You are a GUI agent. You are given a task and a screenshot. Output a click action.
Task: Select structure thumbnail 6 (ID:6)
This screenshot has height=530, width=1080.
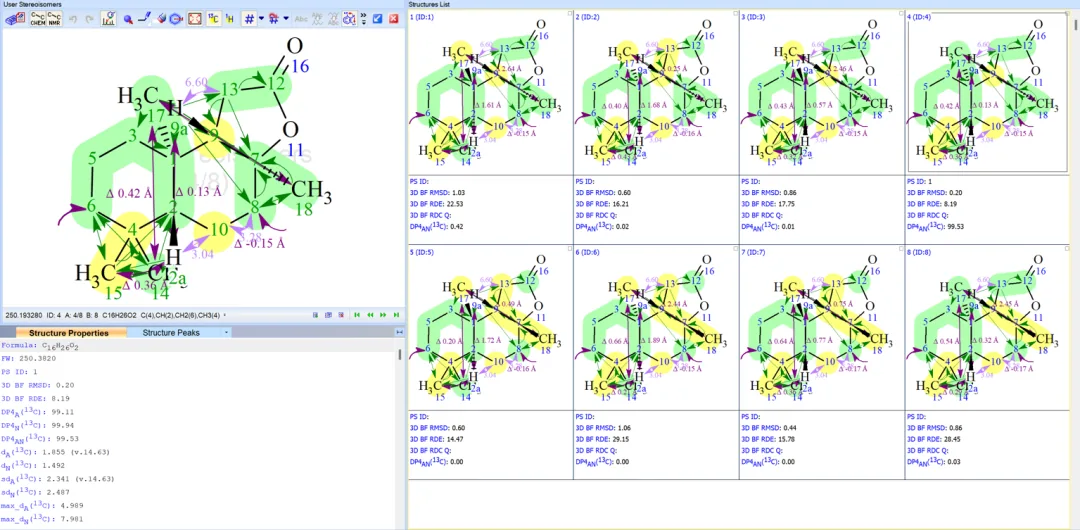point(656,327)
